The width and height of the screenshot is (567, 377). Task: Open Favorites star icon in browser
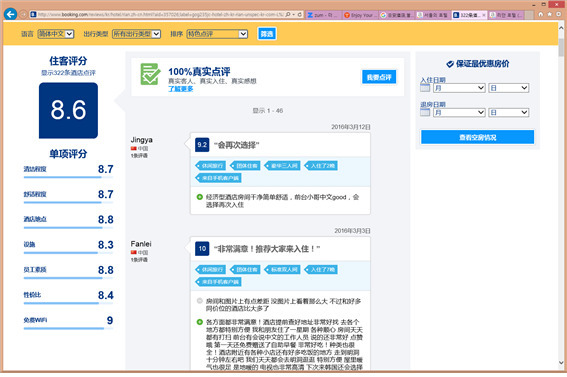point(550,14)
